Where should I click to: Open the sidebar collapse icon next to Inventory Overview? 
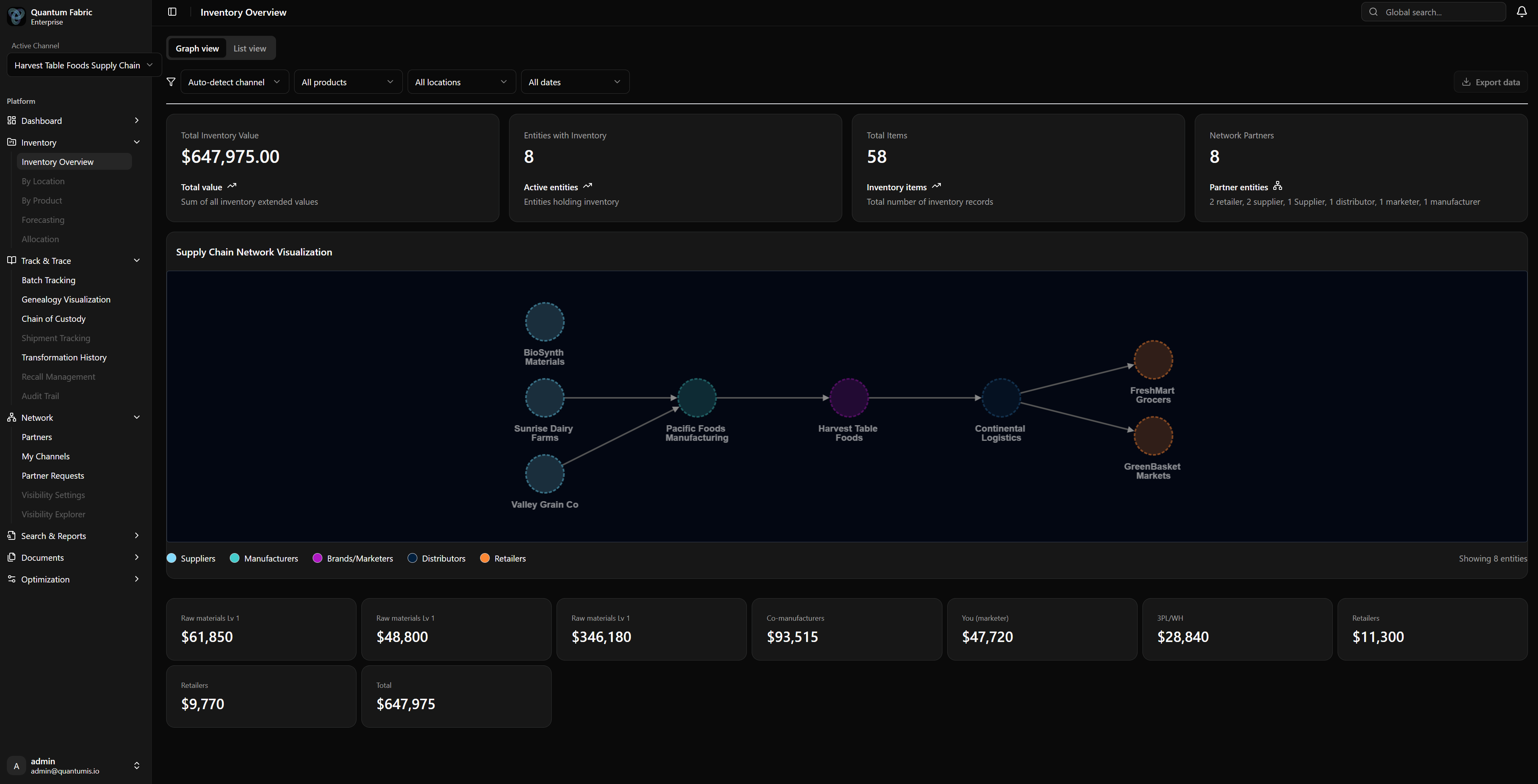172,11
